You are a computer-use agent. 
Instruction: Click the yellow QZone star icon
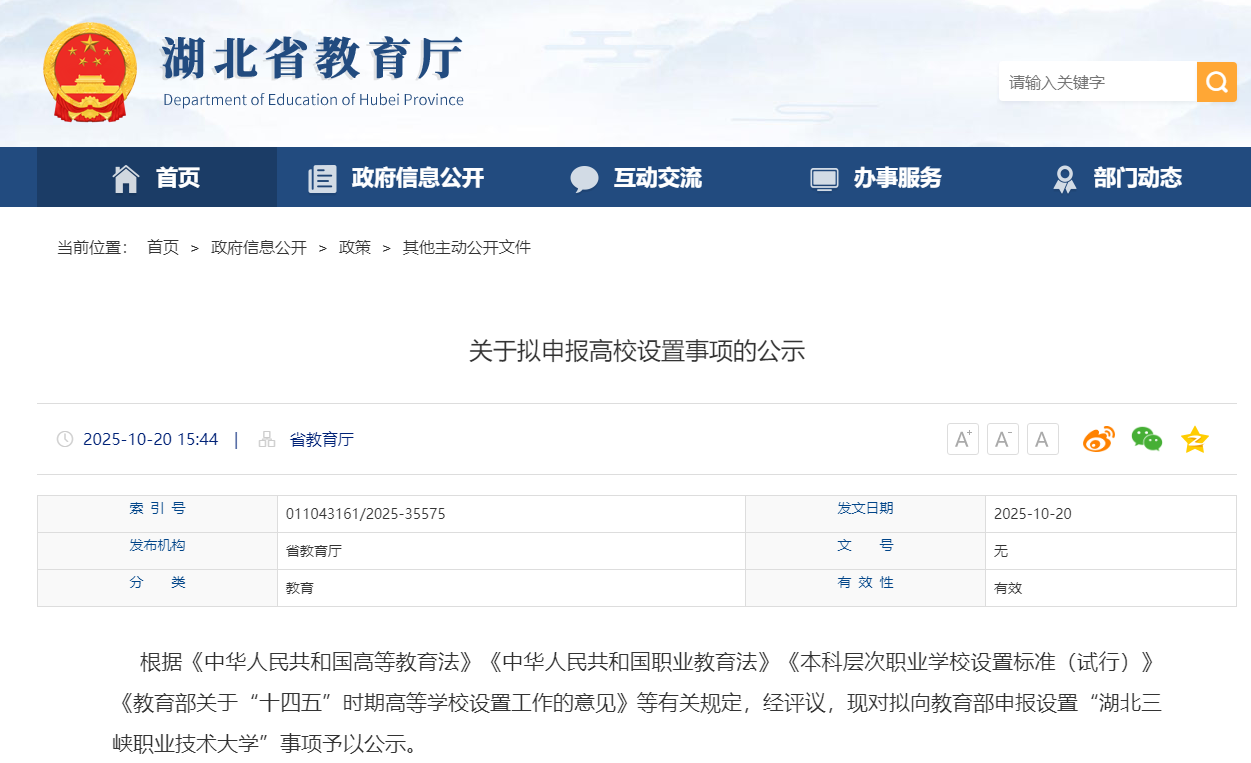(x=1194, y=439)
